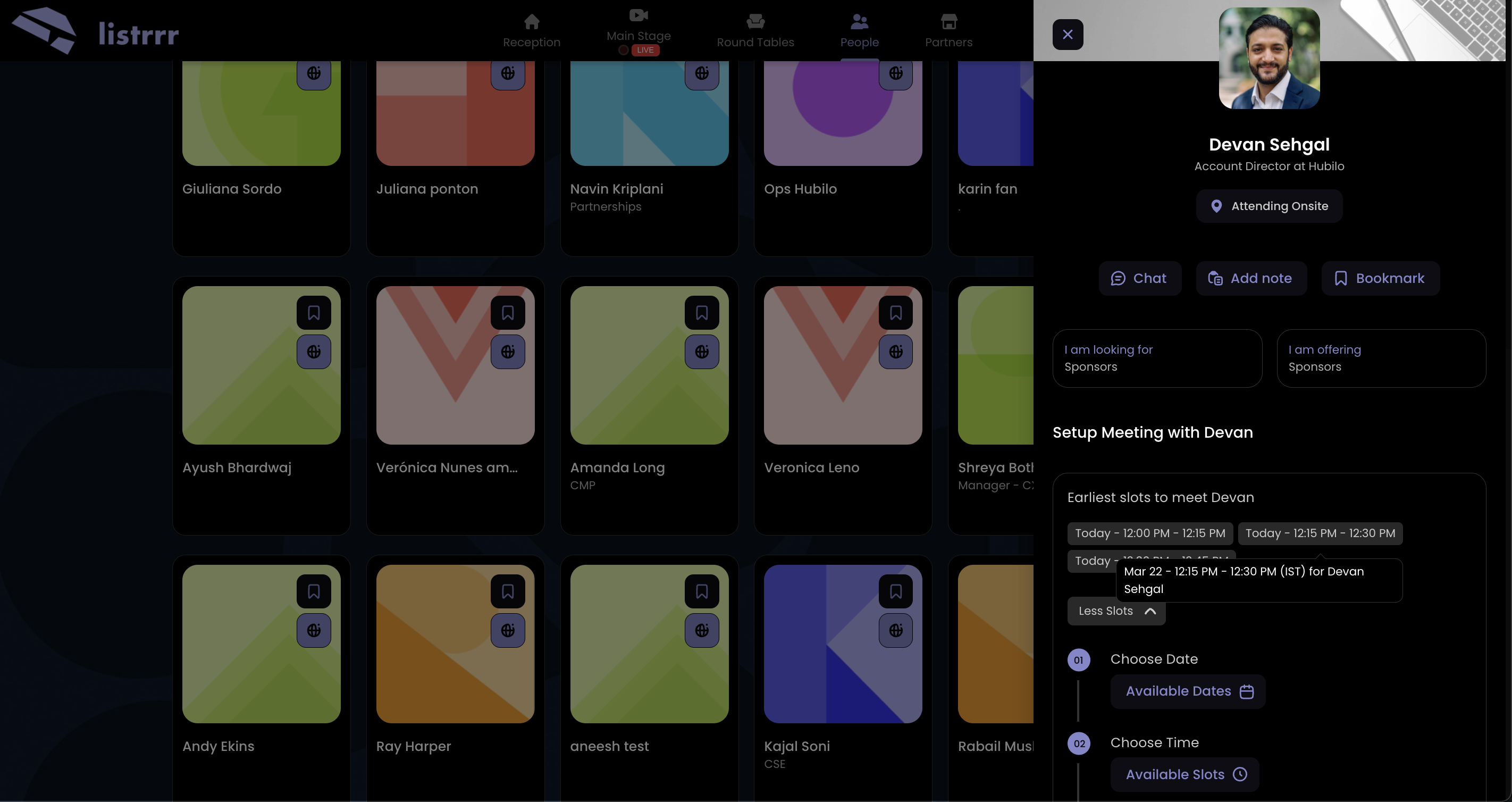Image resolution: width=1512 pixels, height=802 pixels.
Task: Toggle bookmark on aneesh test card
Action: 702,592
